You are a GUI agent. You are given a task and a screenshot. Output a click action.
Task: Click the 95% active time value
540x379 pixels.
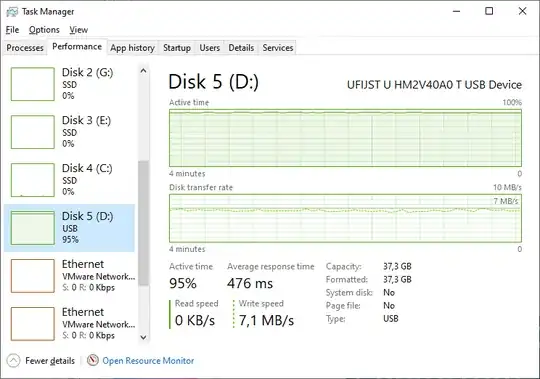pyautogui.click(x=183, y=284)
